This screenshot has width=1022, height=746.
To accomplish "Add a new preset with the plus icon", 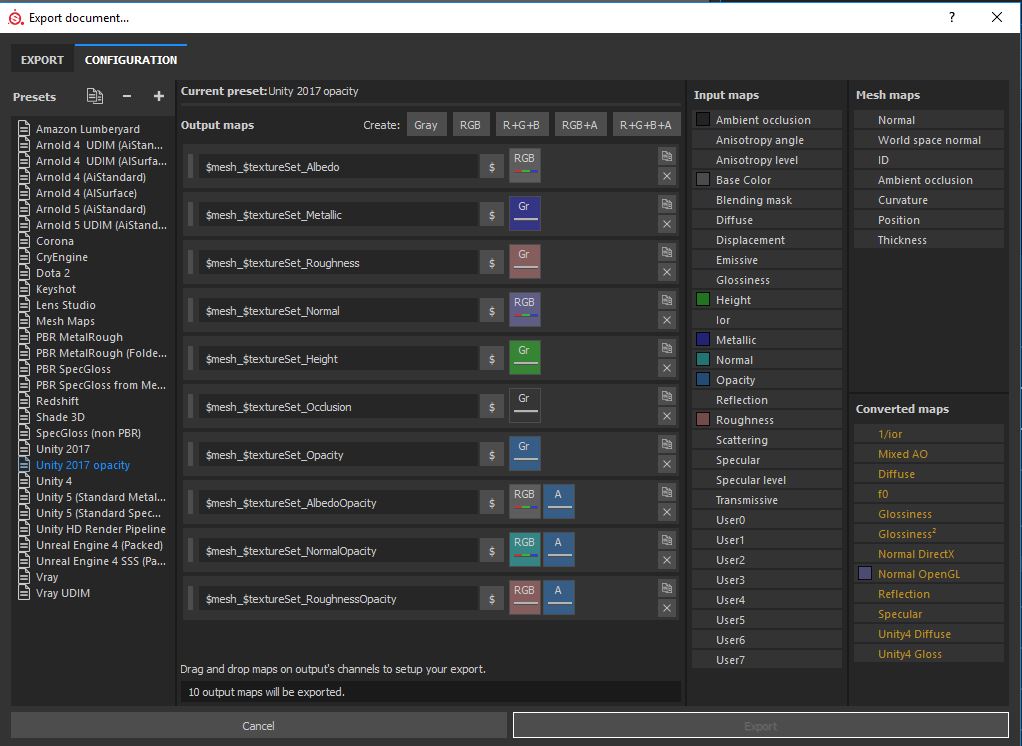I will (x=158, y=96).
